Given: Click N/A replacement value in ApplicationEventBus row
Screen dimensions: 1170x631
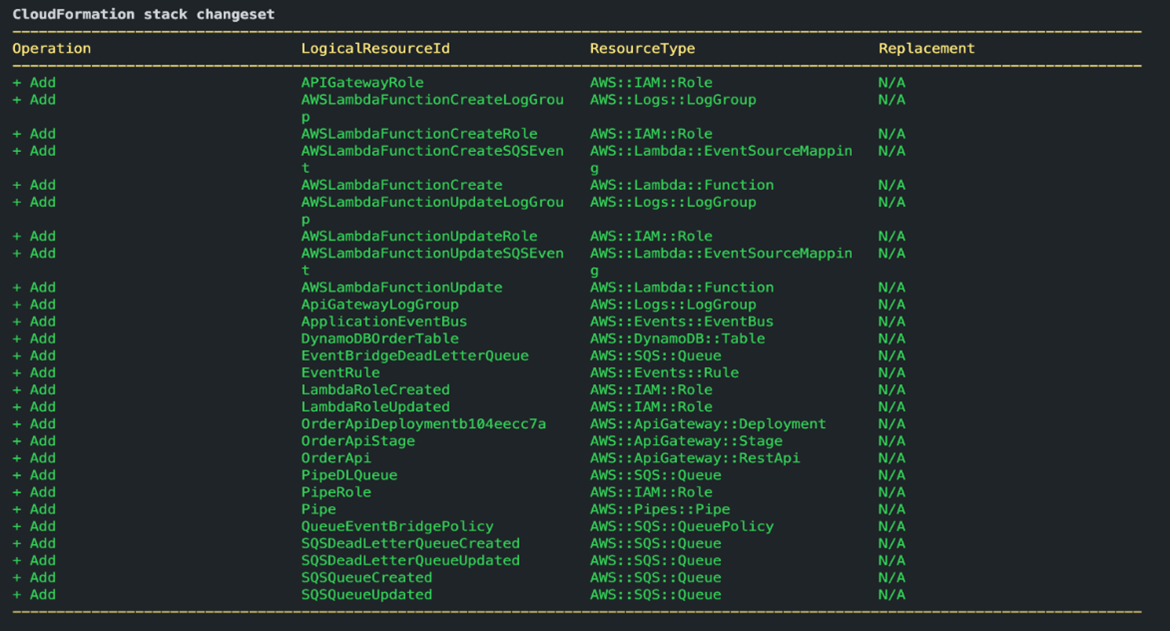Looking at the screenshot, I should click(892, 321).
